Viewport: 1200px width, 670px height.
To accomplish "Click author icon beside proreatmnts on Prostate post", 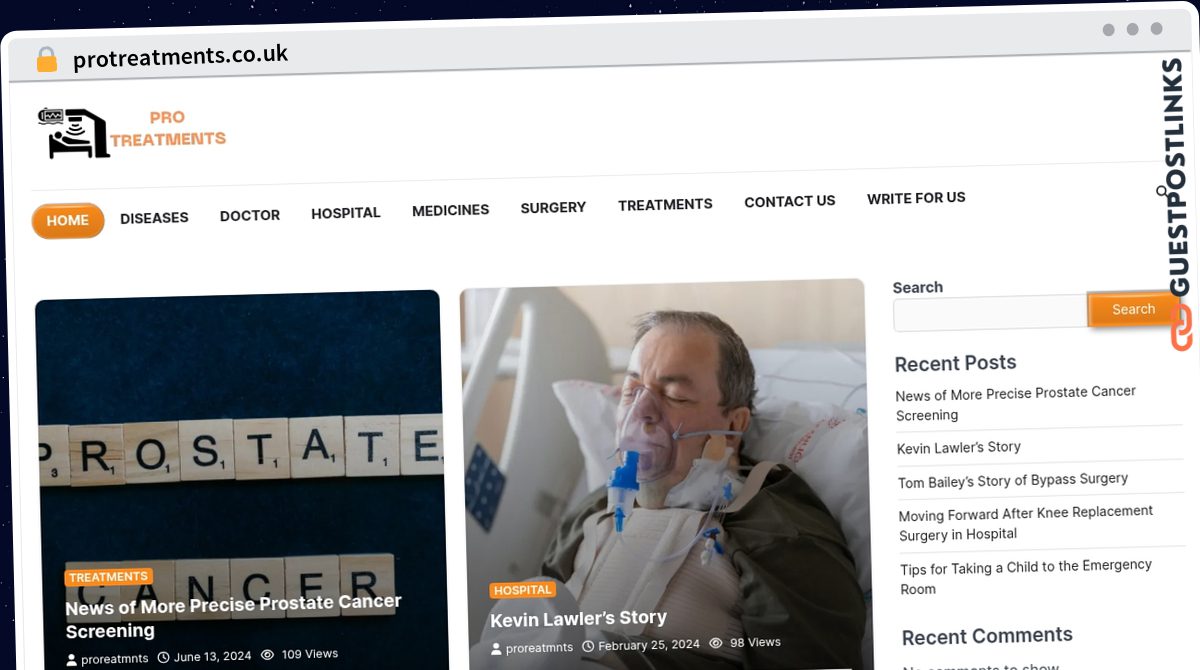I will [x=72, y=659].
